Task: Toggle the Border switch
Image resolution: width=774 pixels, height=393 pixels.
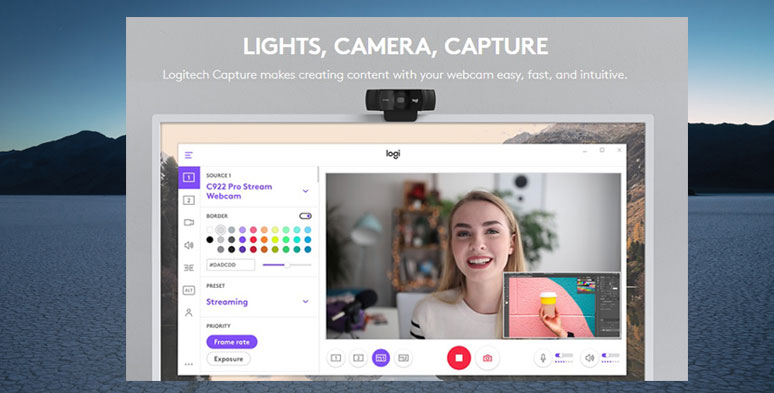Action: pyautogui.click(x=306, y=216)
